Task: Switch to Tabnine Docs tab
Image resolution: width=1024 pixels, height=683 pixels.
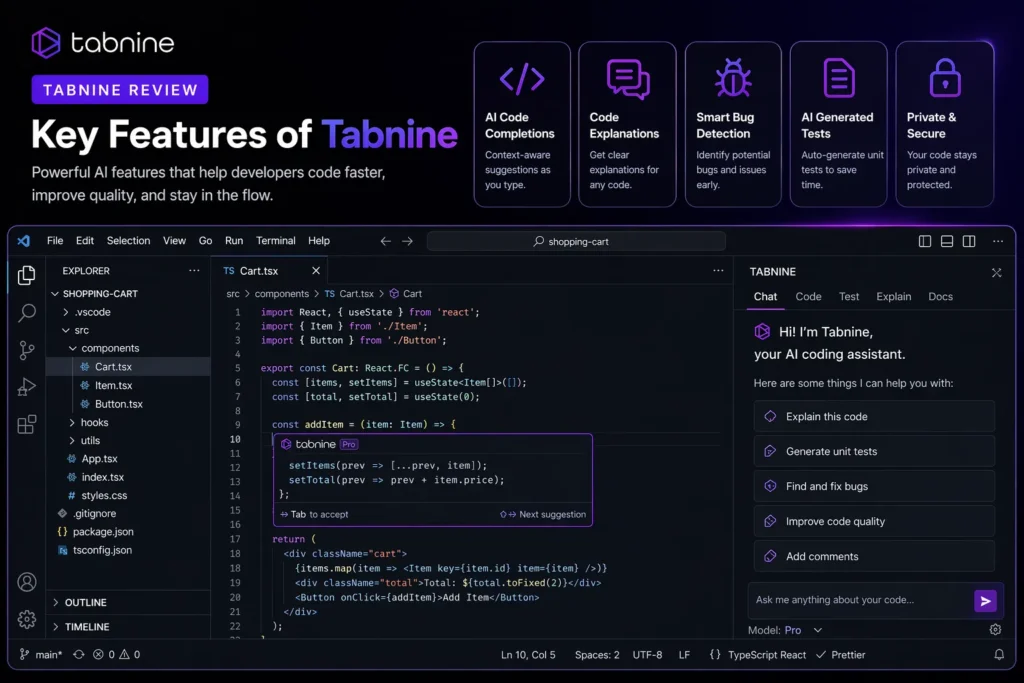Action: 940,296
